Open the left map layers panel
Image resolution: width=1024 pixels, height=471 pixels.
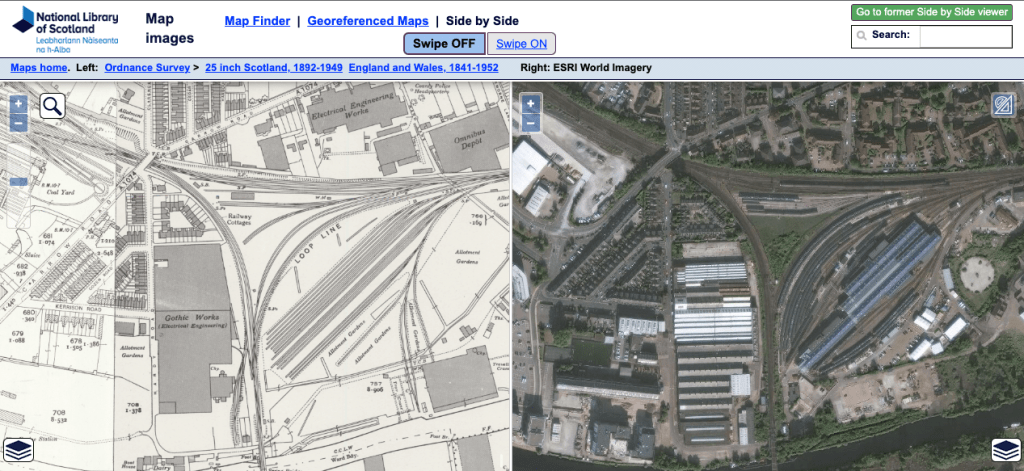(x=18, y=450)
